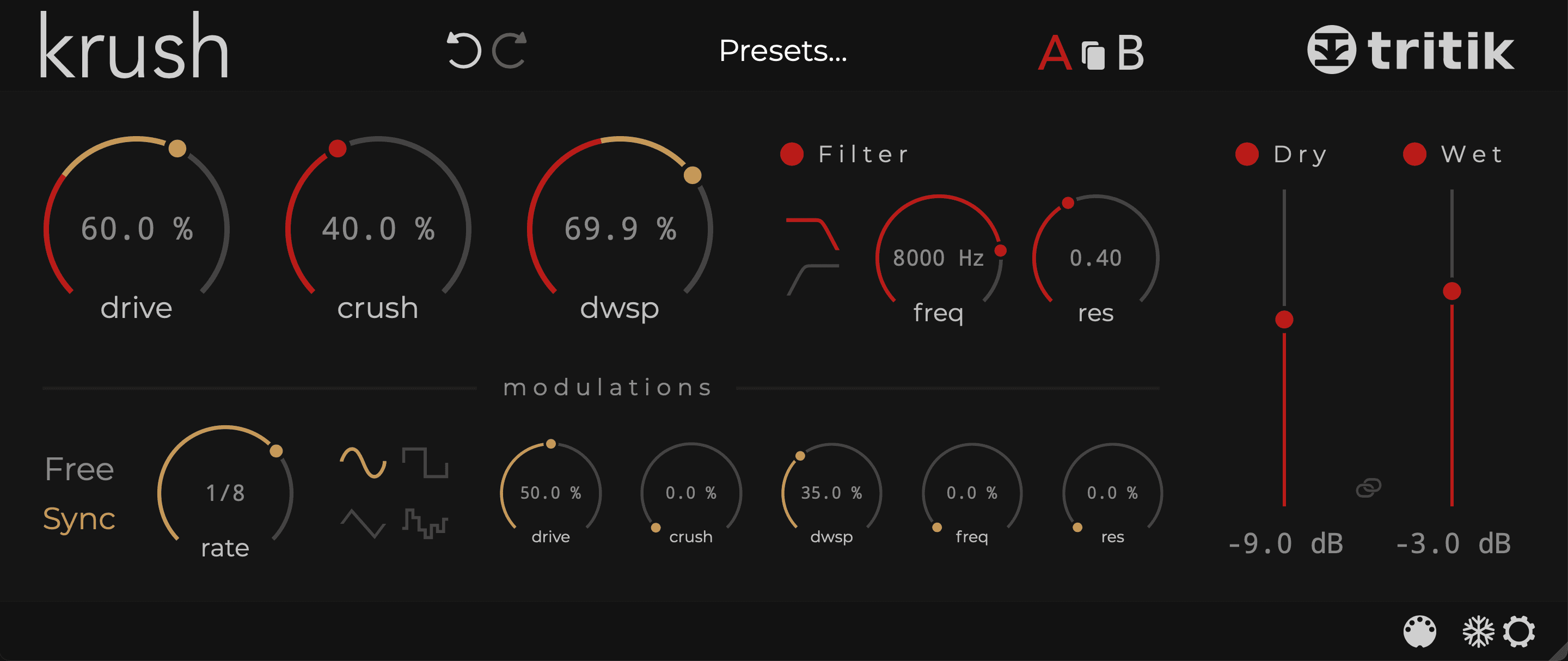Viewport: 1568px width, 661px height.
Task: Choose the square LFO waveform
Action: tap(425, 463)
